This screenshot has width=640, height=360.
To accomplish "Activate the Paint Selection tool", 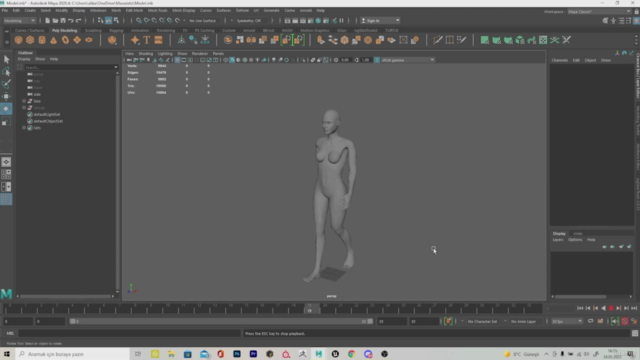I will (6, 84).
